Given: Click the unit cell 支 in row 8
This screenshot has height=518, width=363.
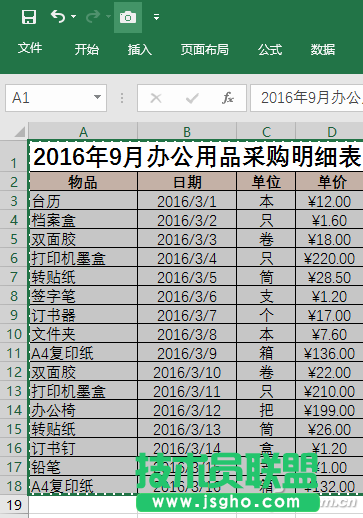Looking at the screenshot, I should (x=266, y=296).
